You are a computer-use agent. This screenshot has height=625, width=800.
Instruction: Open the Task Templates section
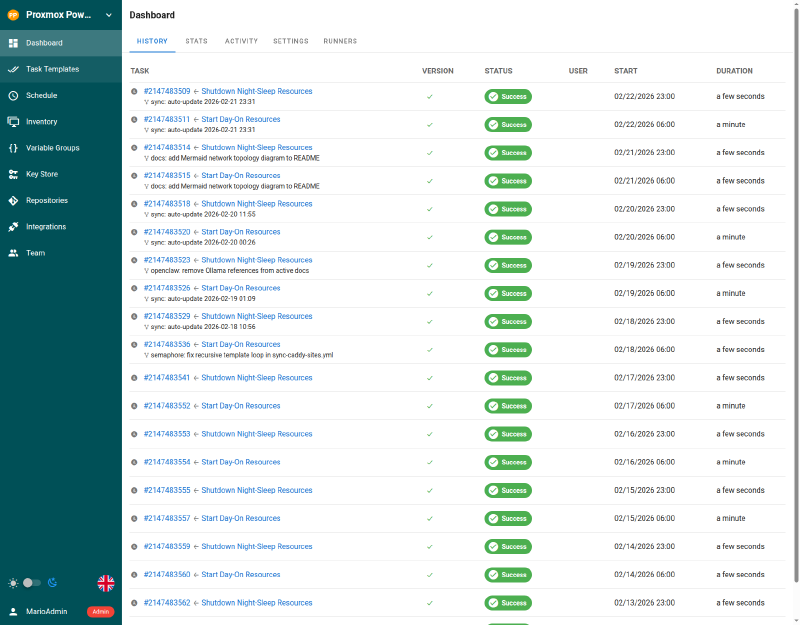60,69
